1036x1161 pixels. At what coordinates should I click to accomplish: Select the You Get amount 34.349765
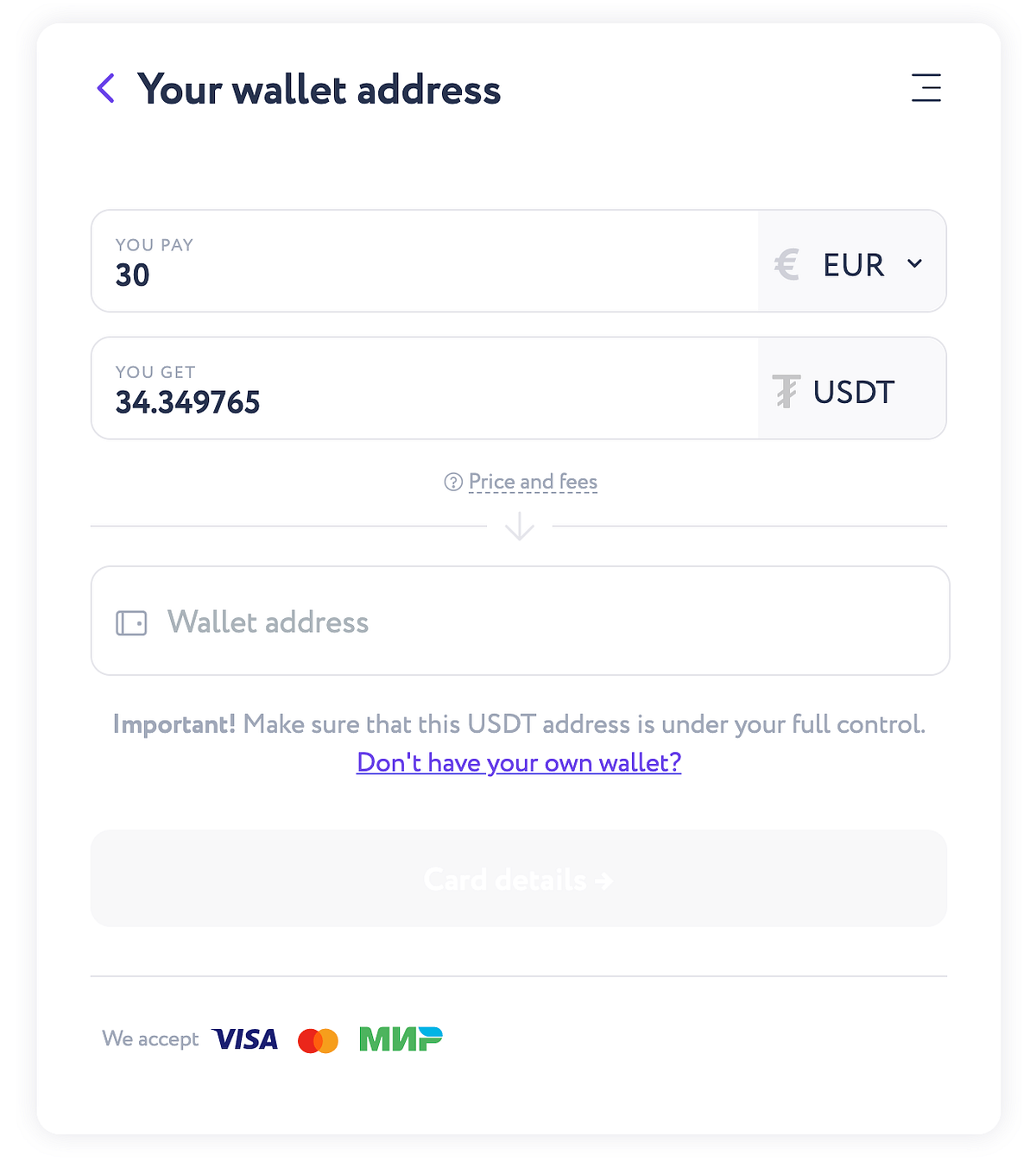point(188,401)
